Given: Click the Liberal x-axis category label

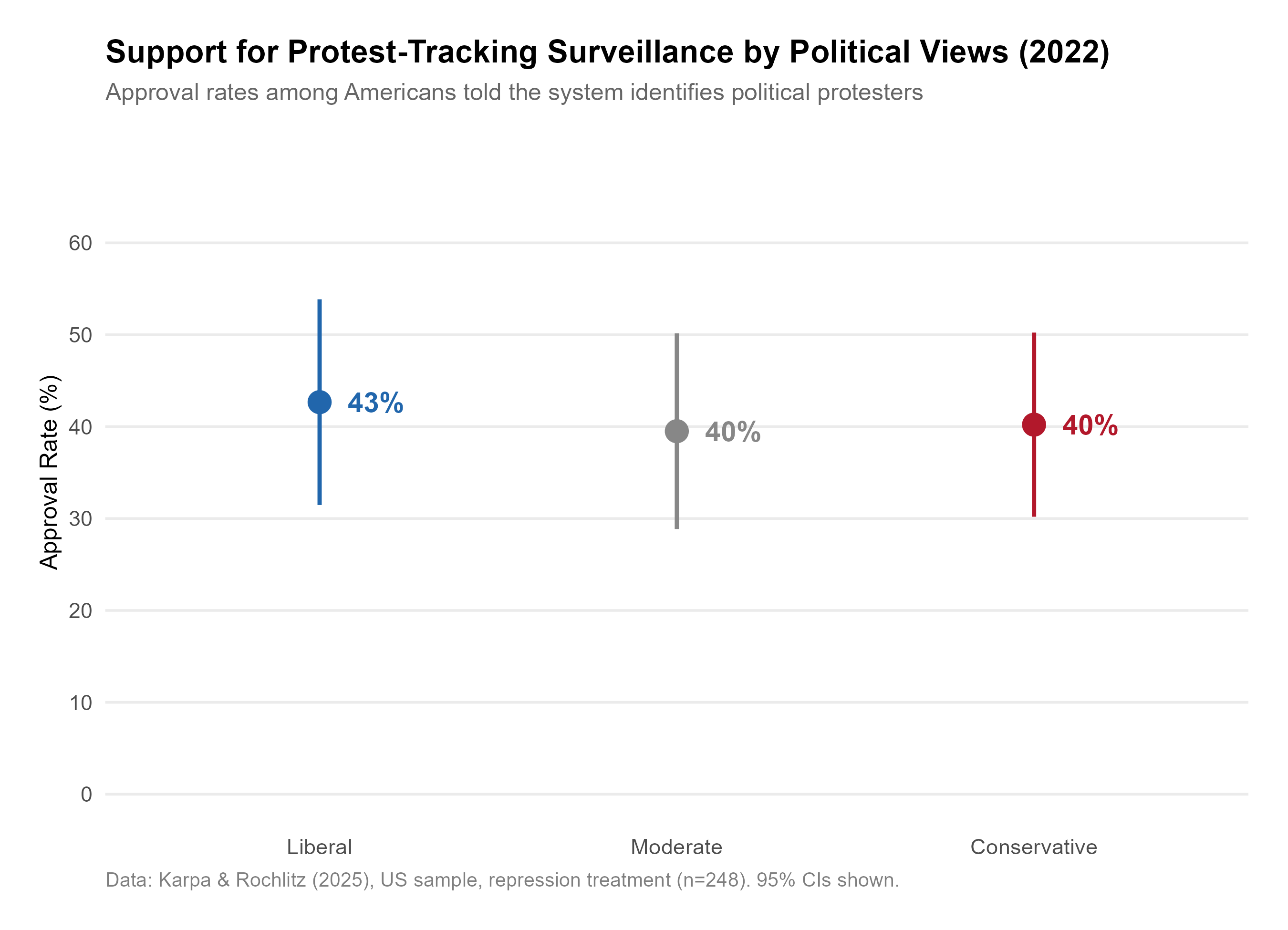Looking at the screenshot, I should click(x=319, y=847).
